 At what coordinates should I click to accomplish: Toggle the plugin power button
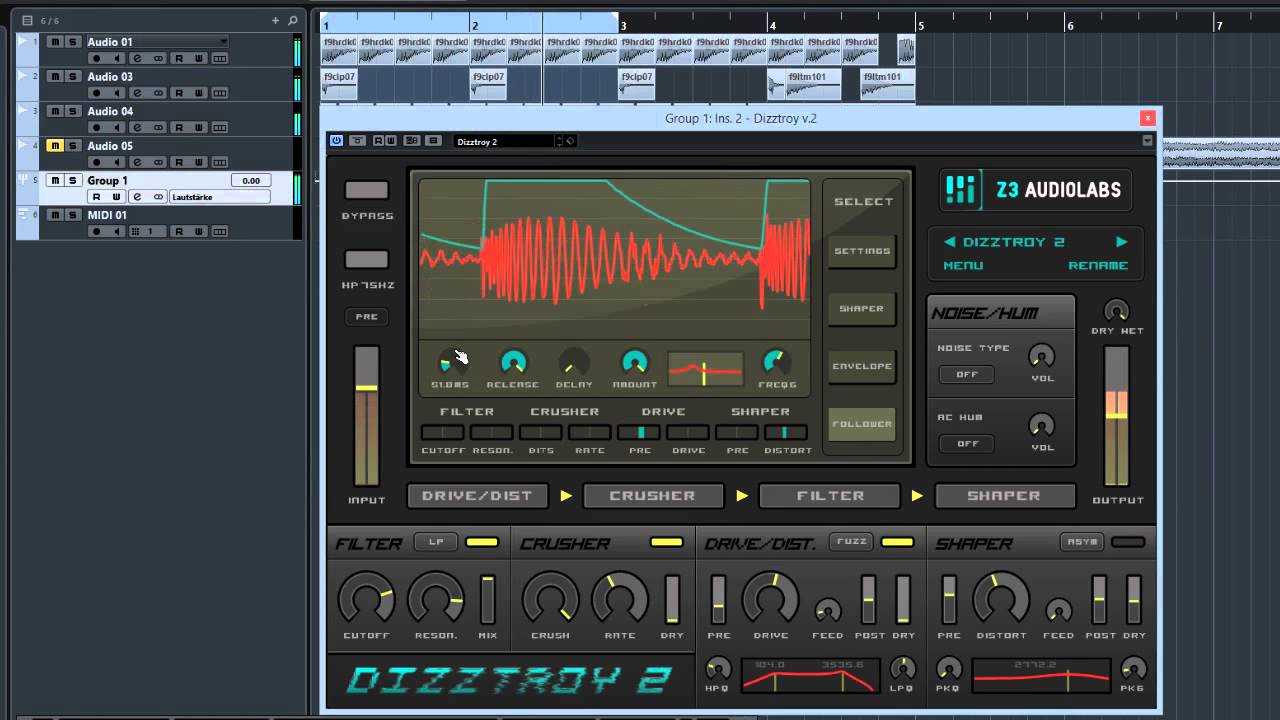336,141
